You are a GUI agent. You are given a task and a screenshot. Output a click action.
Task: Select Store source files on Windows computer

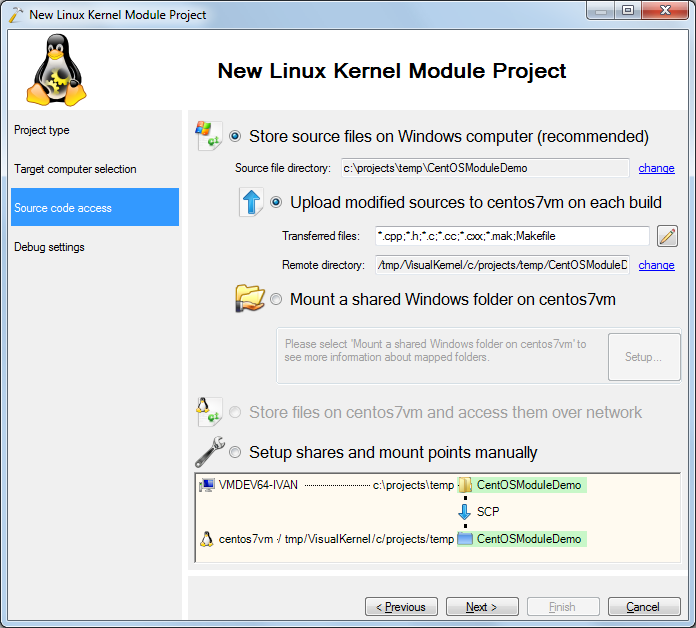235,136
